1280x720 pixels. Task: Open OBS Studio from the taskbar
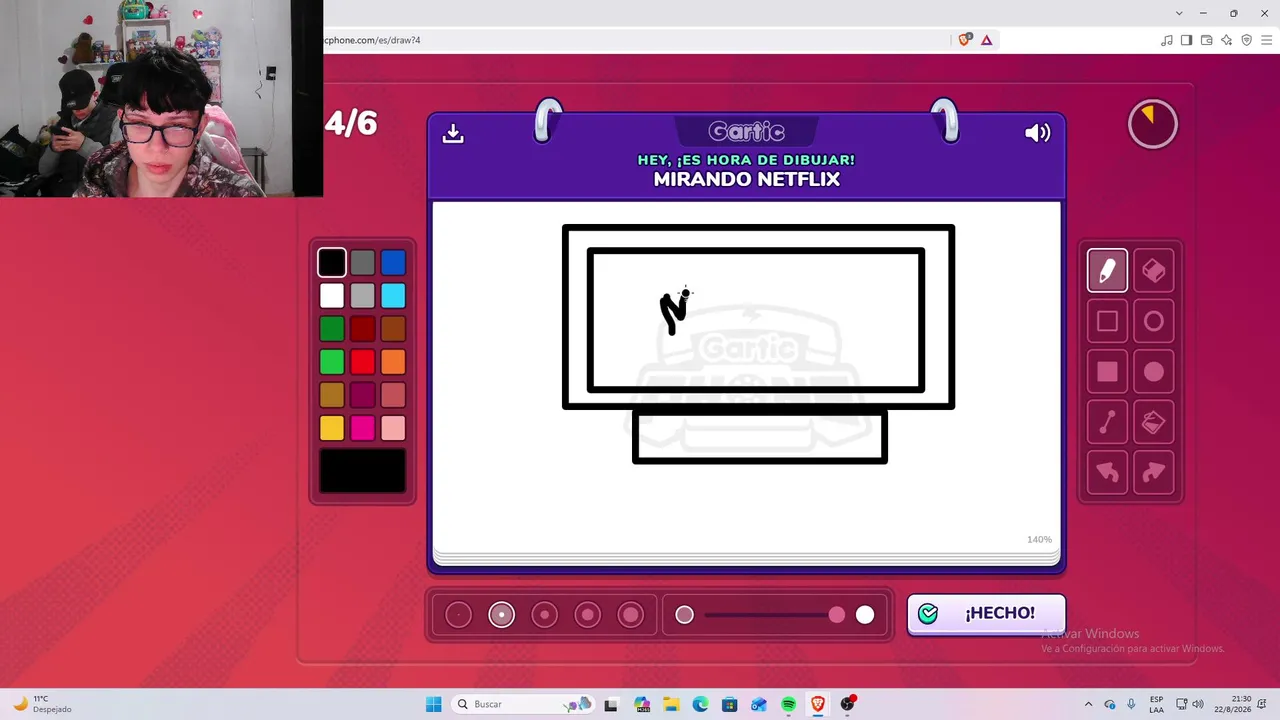[x=848, y=704]
